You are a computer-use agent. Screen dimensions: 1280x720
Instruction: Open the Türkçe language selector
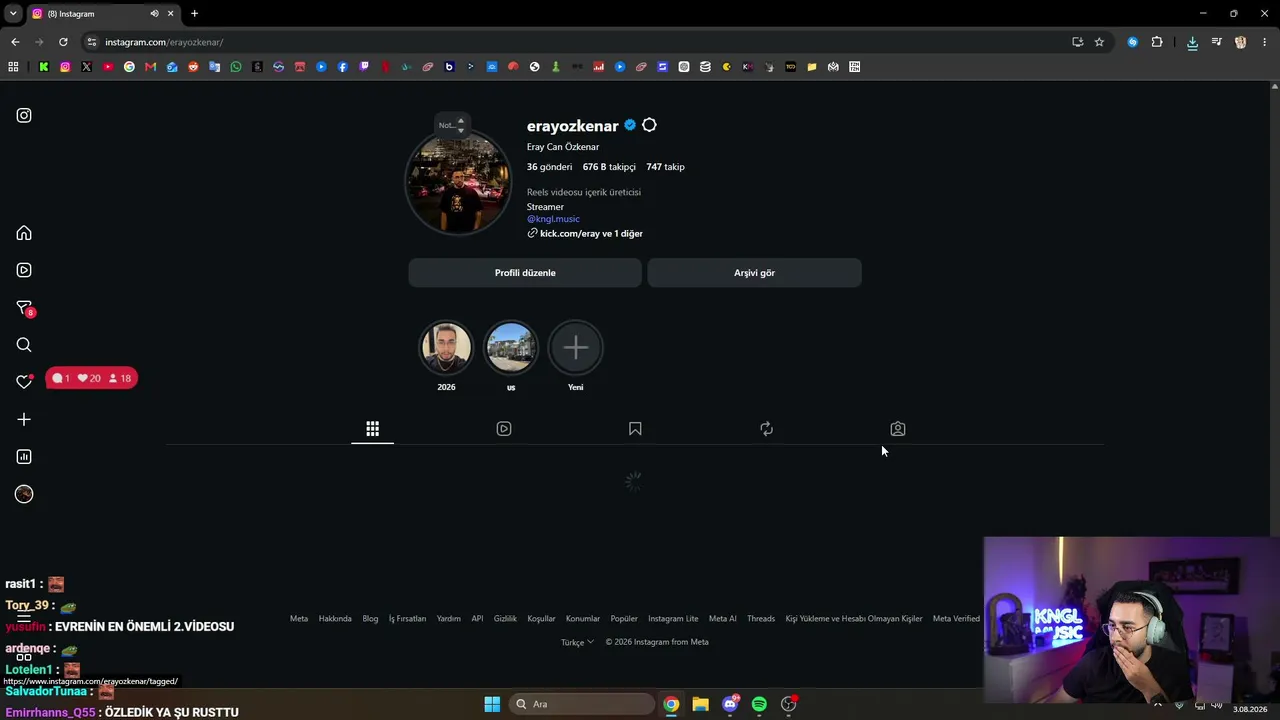coord(577,642)
